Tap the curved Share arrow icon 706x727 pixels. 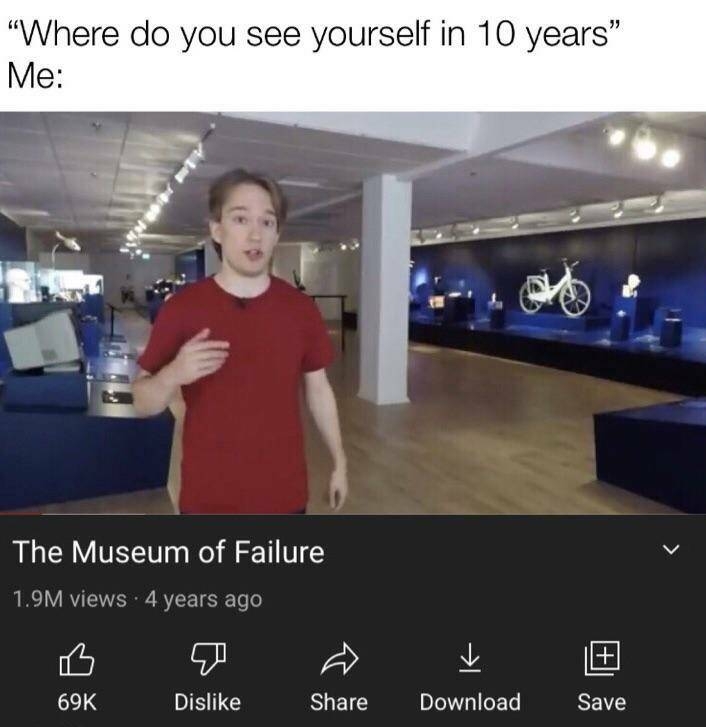tap(339, 658)
